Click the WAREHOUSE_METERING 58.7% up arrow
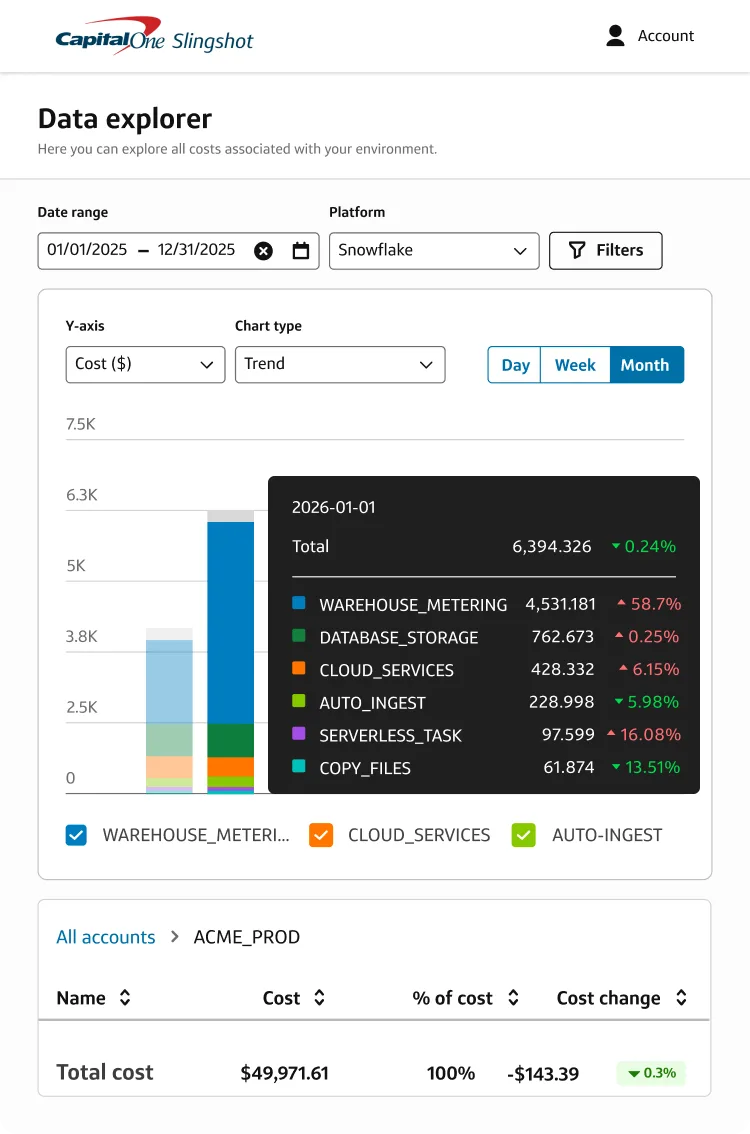This screenshot has height=1134, width=750. [x=621, y=602]
